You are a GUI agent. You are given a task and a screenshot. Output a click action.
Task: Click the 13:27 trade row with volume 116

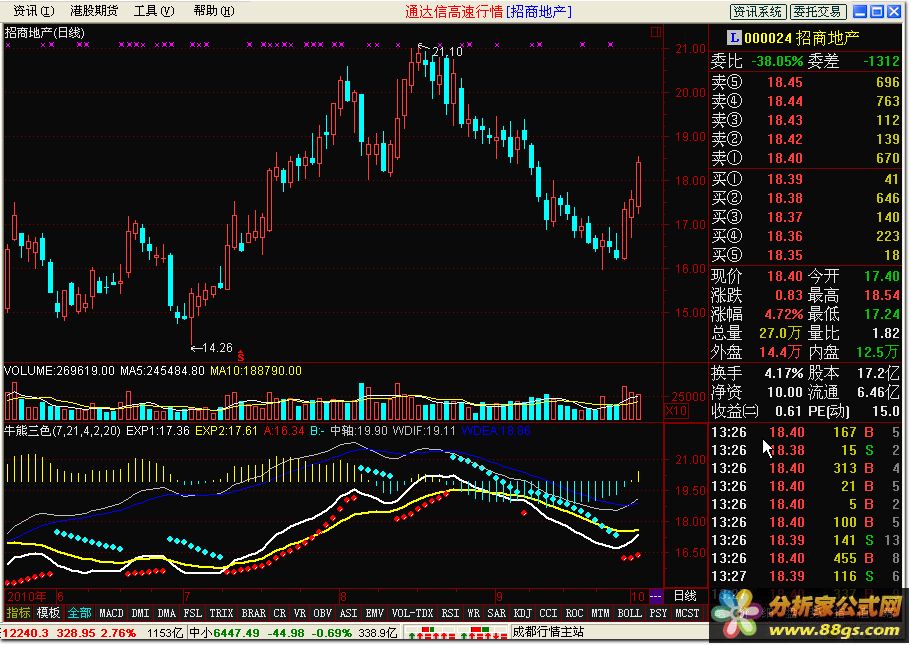click(805, 576)
